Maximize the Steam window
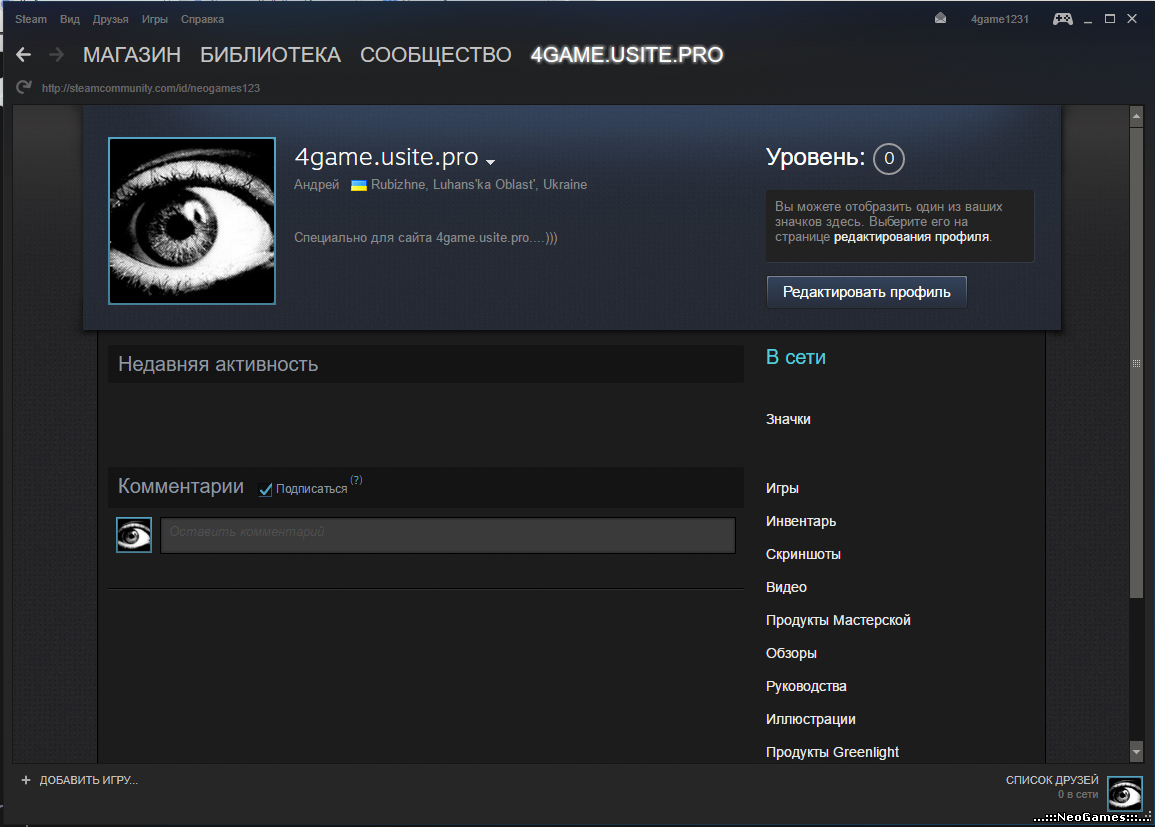Viewport: 1155px width, 827px height. click(x=1109, y=19)
